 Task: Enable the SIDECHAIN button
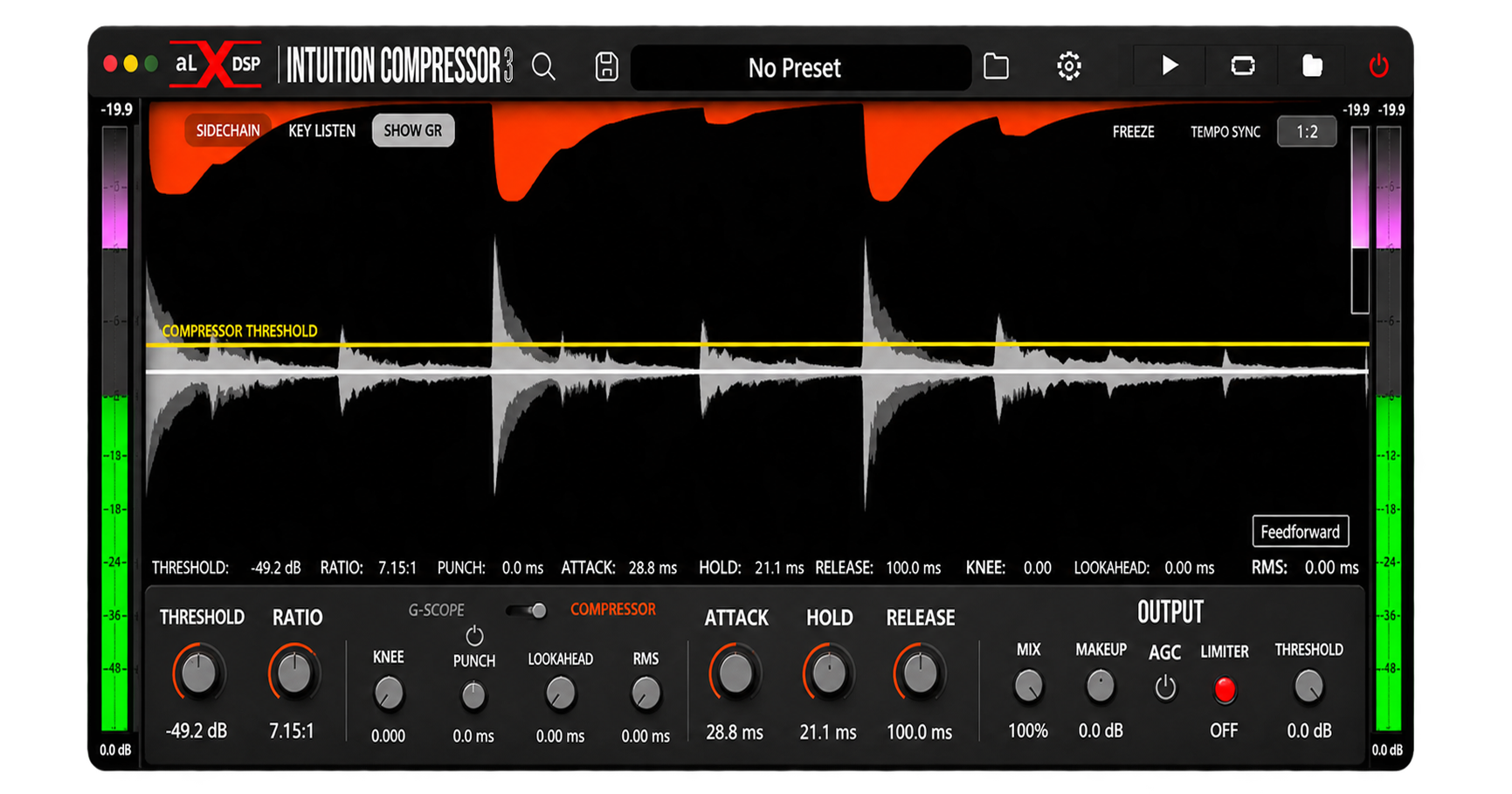(227, 131)
